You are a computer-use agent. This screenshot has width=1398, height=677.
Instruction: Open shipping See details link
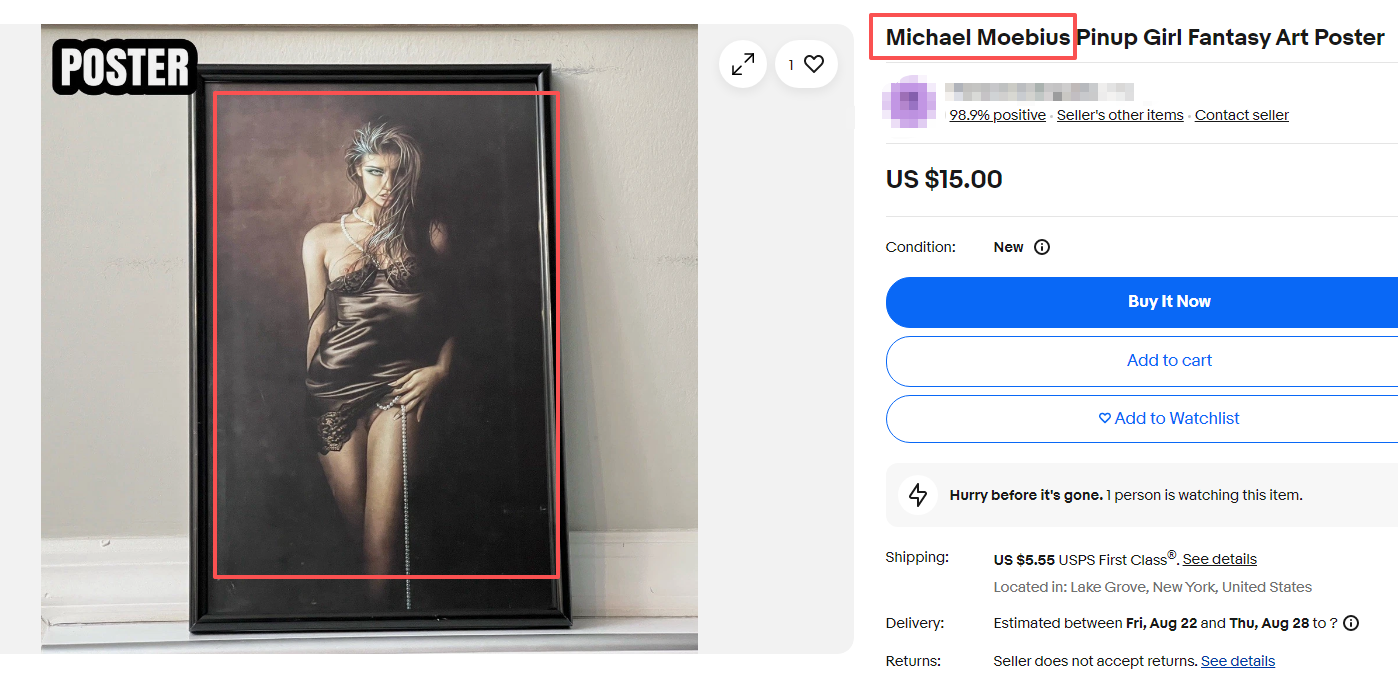[1219, 559]
